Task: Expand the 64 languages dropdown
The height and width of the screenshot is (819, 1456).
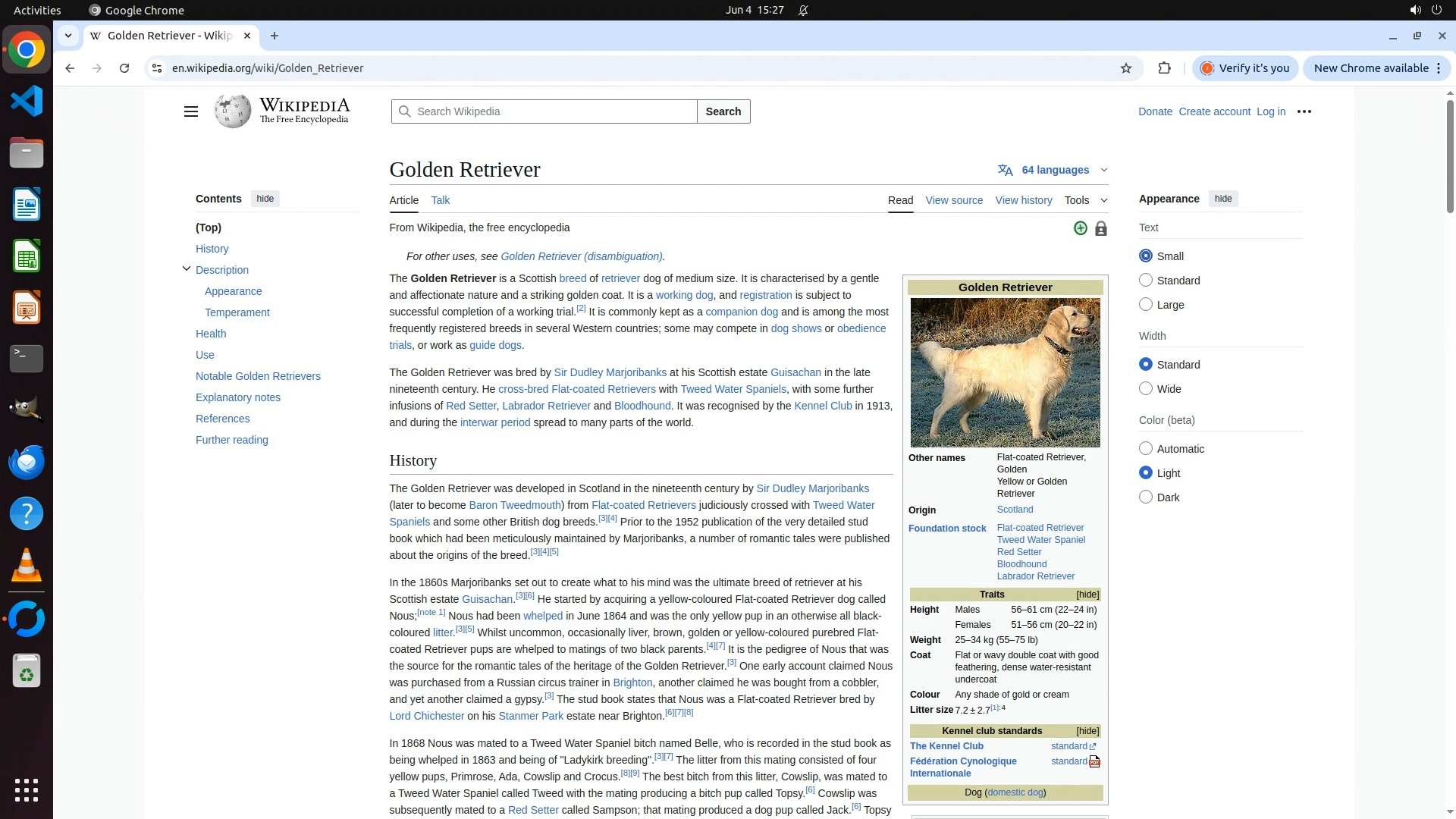Action: tap(1053, 170)
